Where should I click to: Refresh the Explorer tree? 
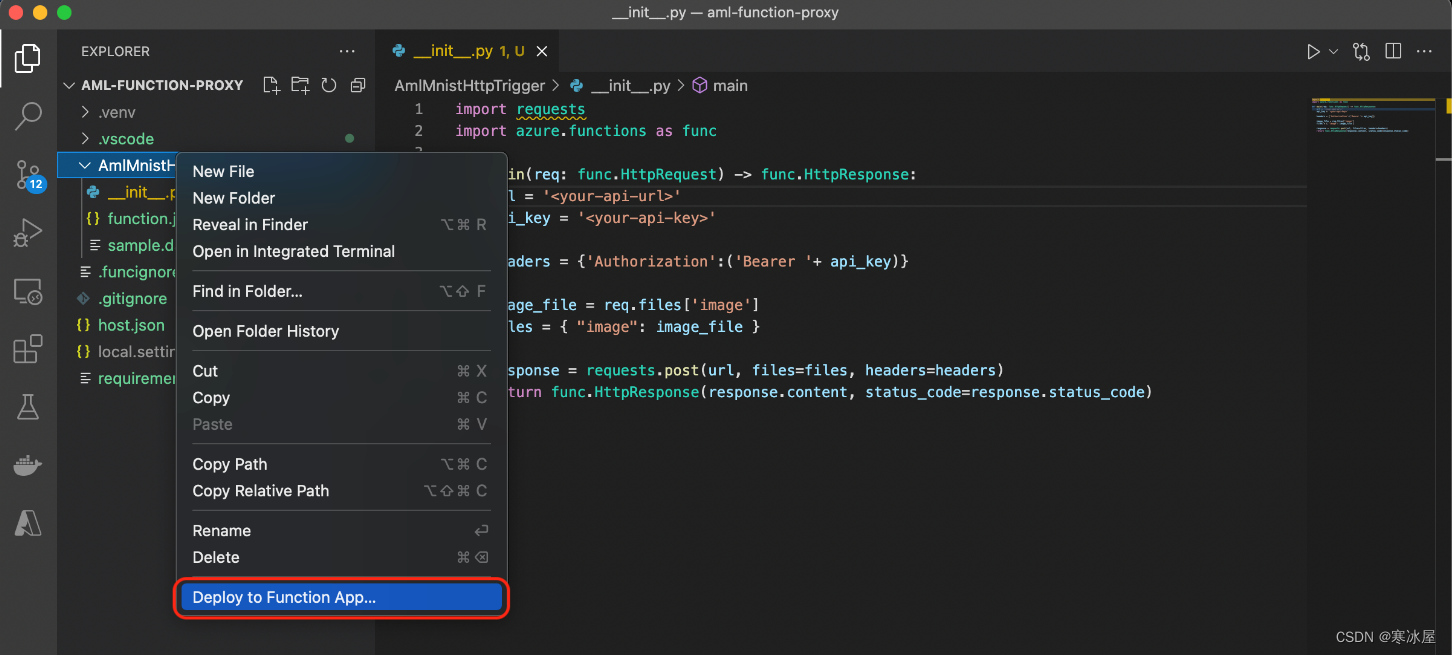pyautogui.click(x=329, y=85)
